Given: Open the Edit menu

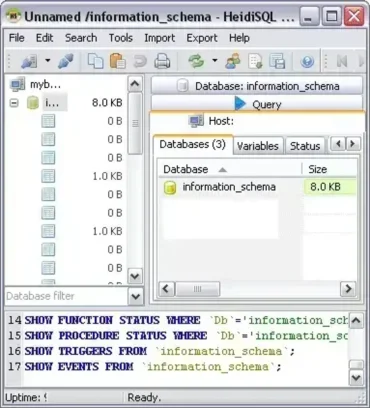Looking at the screenshot, I should tap(44, 38).
